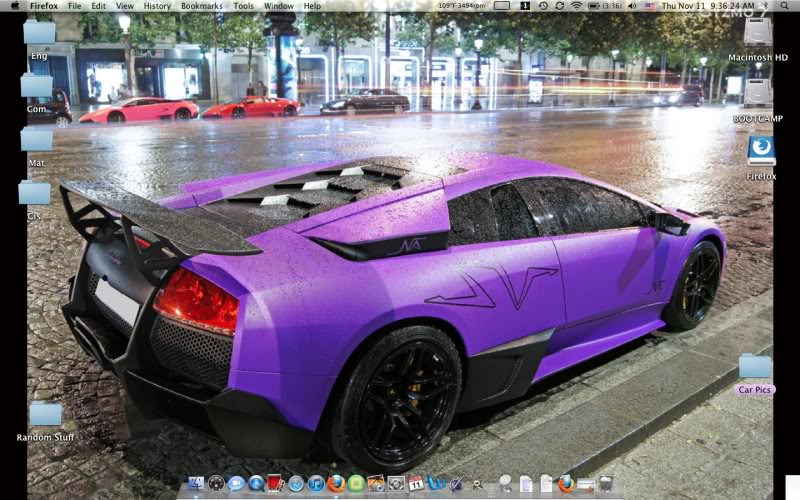Open Photo Booth from the Dock
The image size is (800, 500).
pos(276,484)
